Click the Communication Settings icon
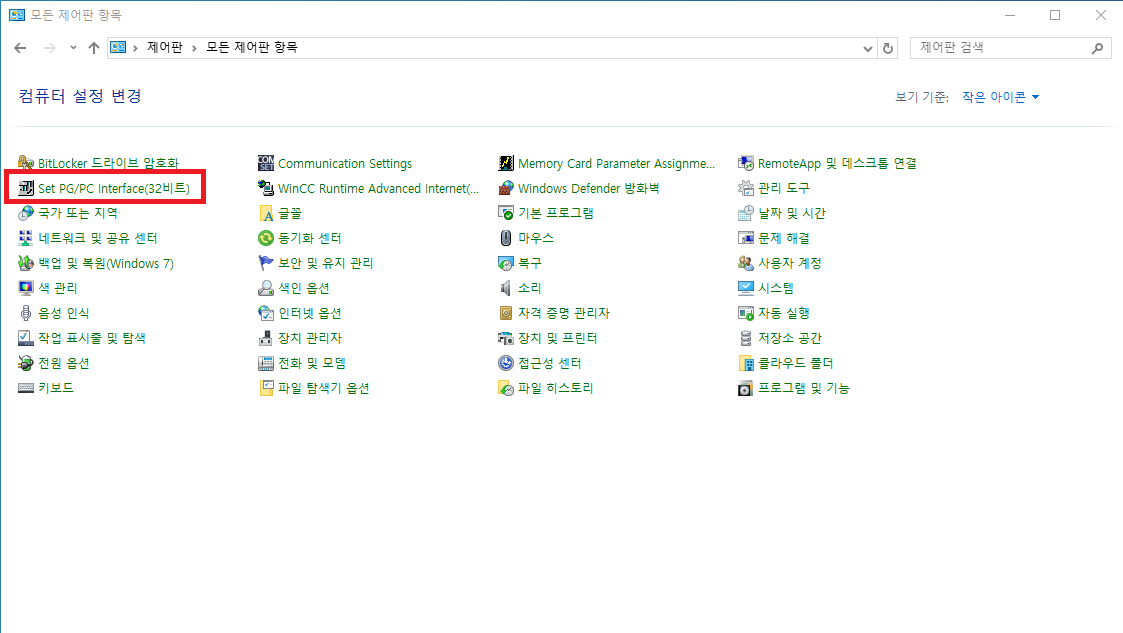This screenshot has height=633, width=1123. pos(266,163)
